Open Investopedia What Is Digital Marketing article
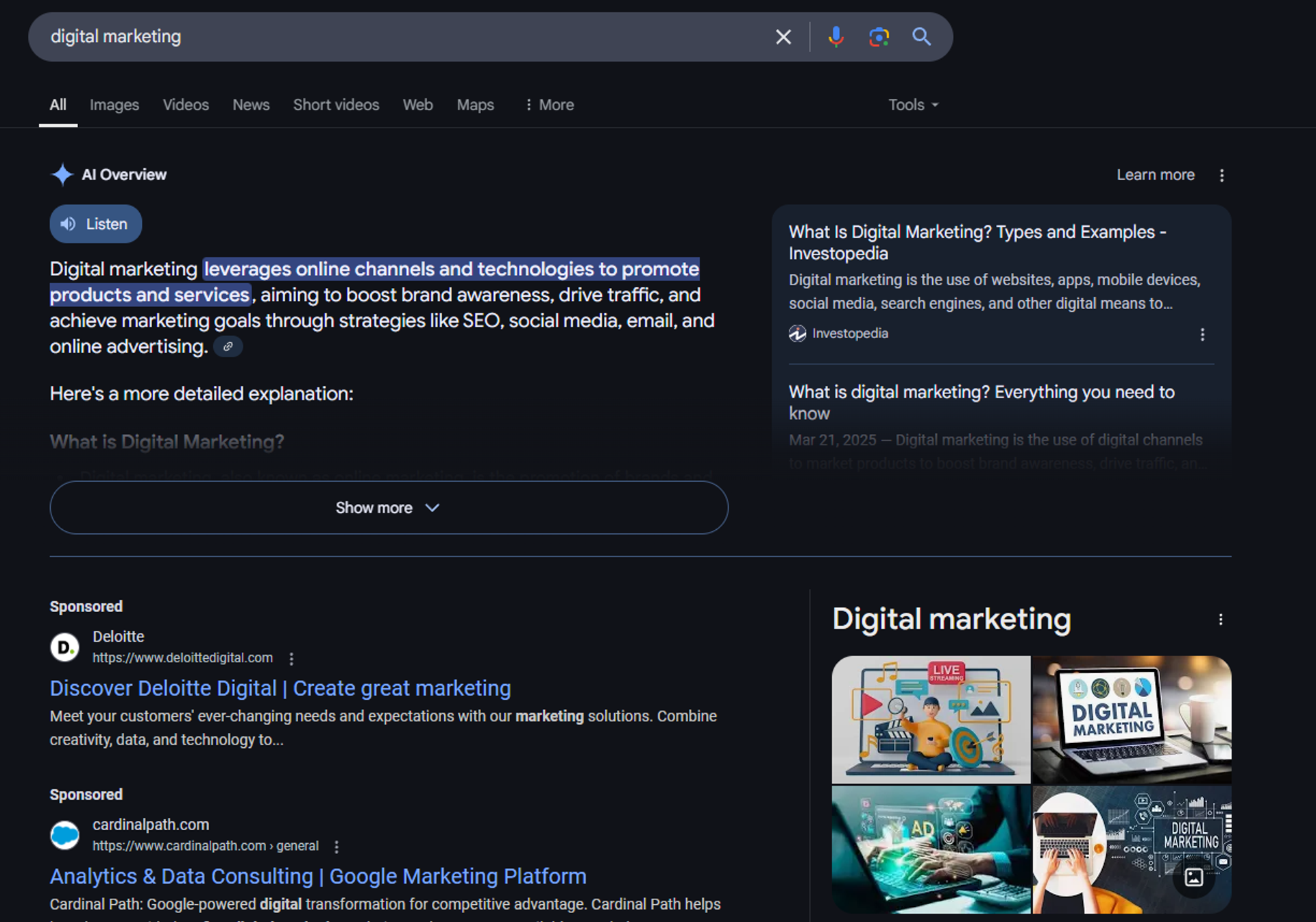The height and width of the screenshot is (922, 1316). (977, 243)
